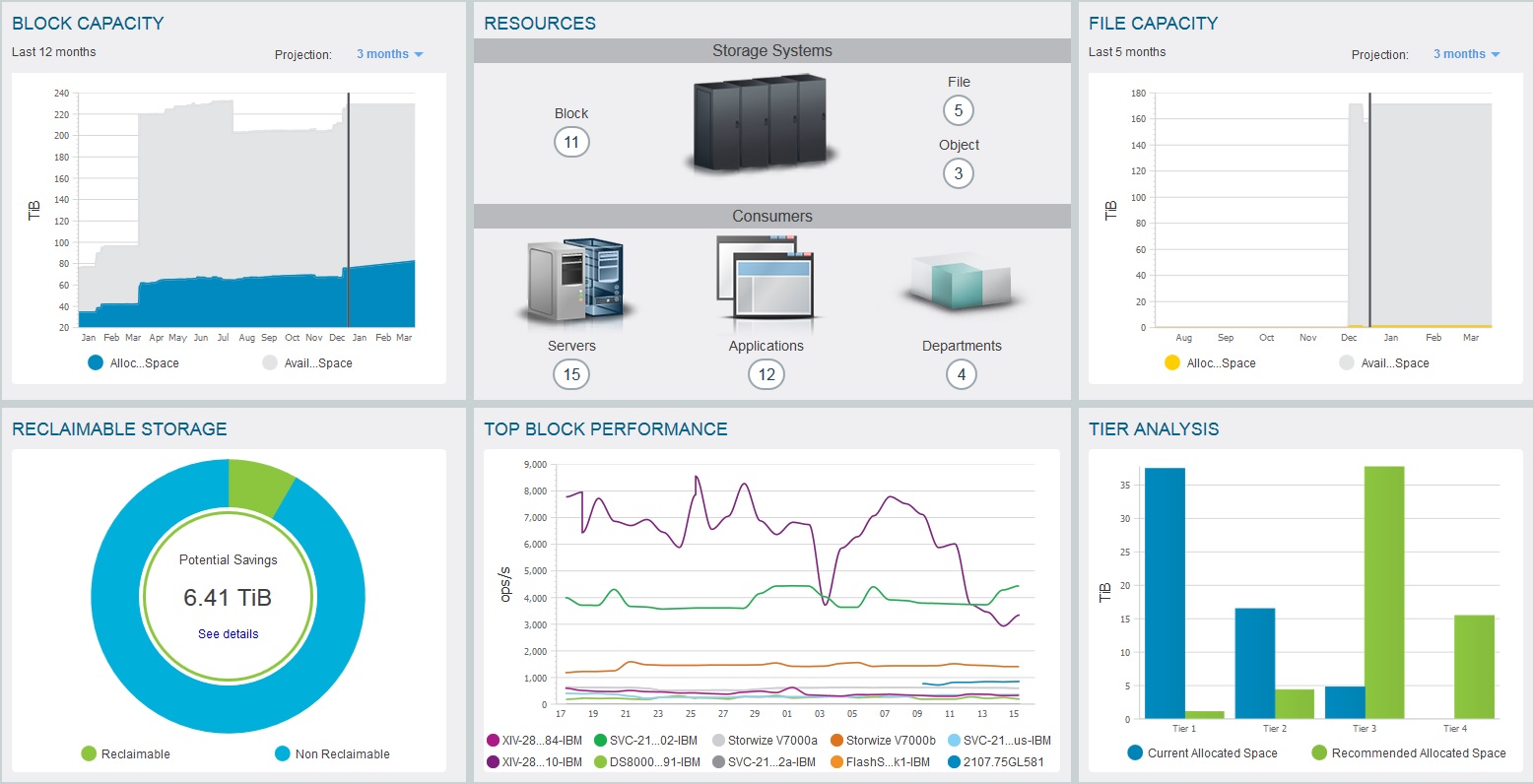Click the 'Potential Savings' label
Image resolution: width=1534 pixels, height=784 pixels.
228,559
